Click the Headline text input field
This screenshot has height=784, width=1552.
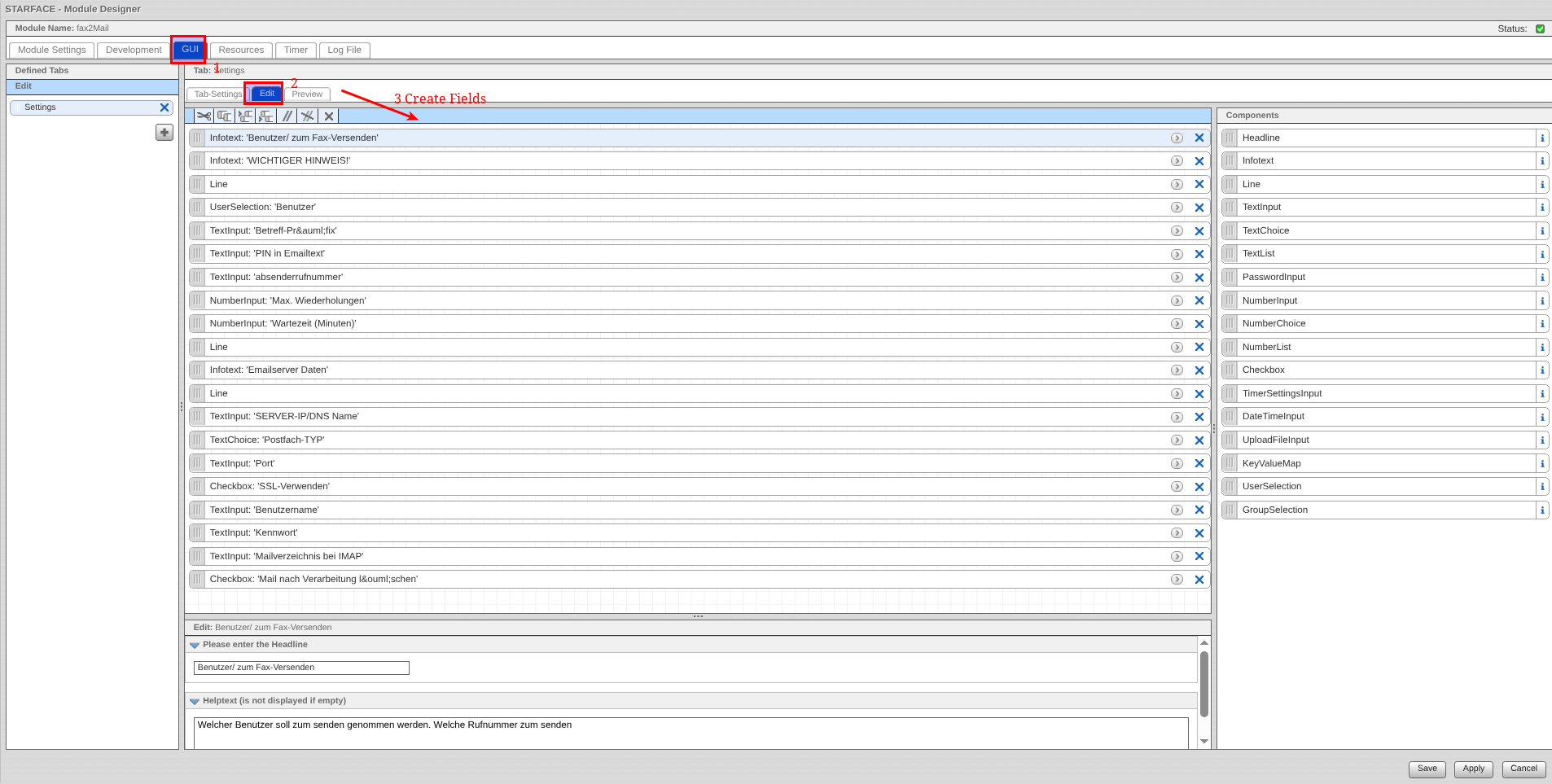click(x=301, y=668)
